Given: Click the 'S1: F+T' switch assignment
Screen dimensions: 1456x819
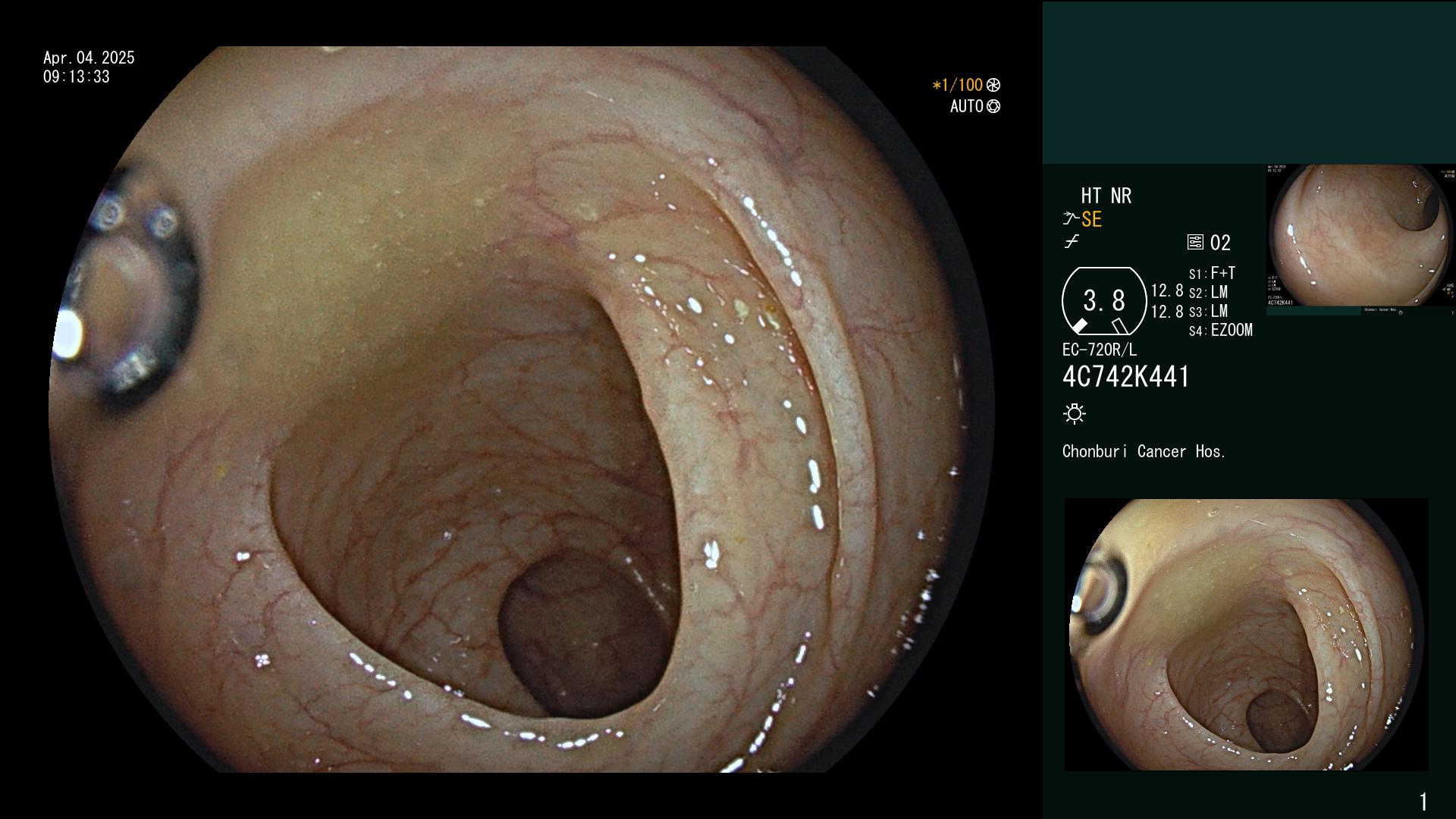Looking at the screenshot, I should click(1213, 273).
